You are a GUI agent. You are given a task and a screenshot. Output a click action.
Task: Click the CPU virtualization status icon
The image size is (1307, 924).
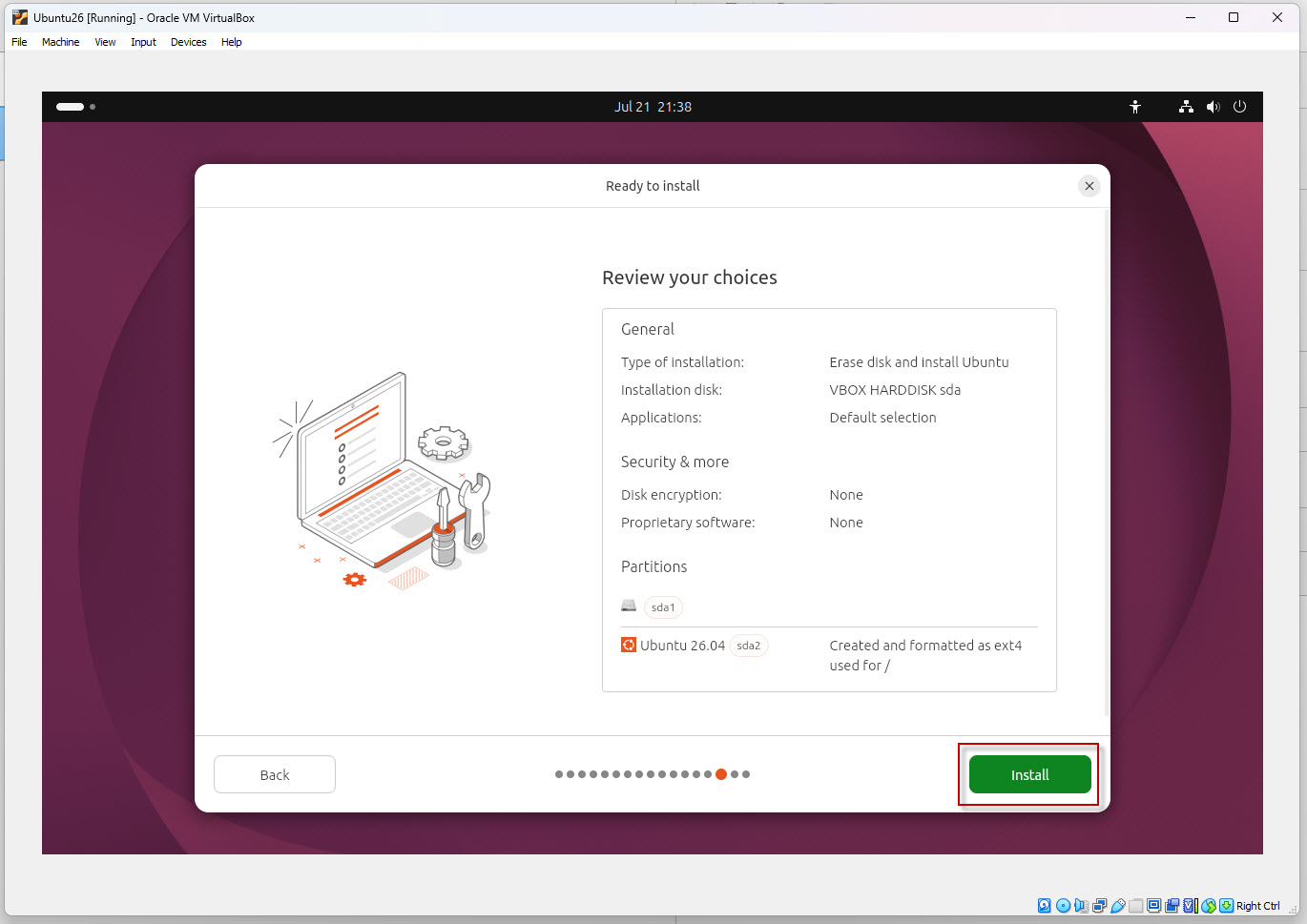pyautogui.click(x=1191, y=906)
